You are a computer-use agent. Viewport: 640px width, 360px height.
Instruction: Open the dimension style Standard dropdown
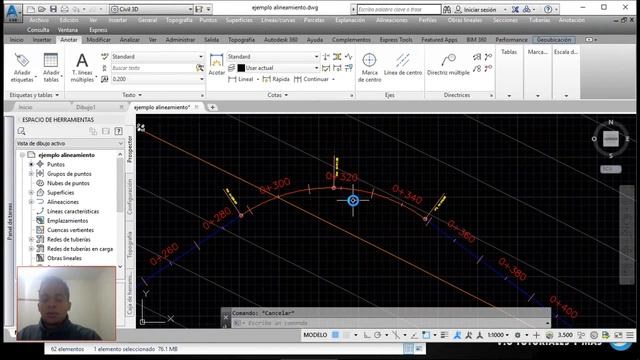coord(273,57)
